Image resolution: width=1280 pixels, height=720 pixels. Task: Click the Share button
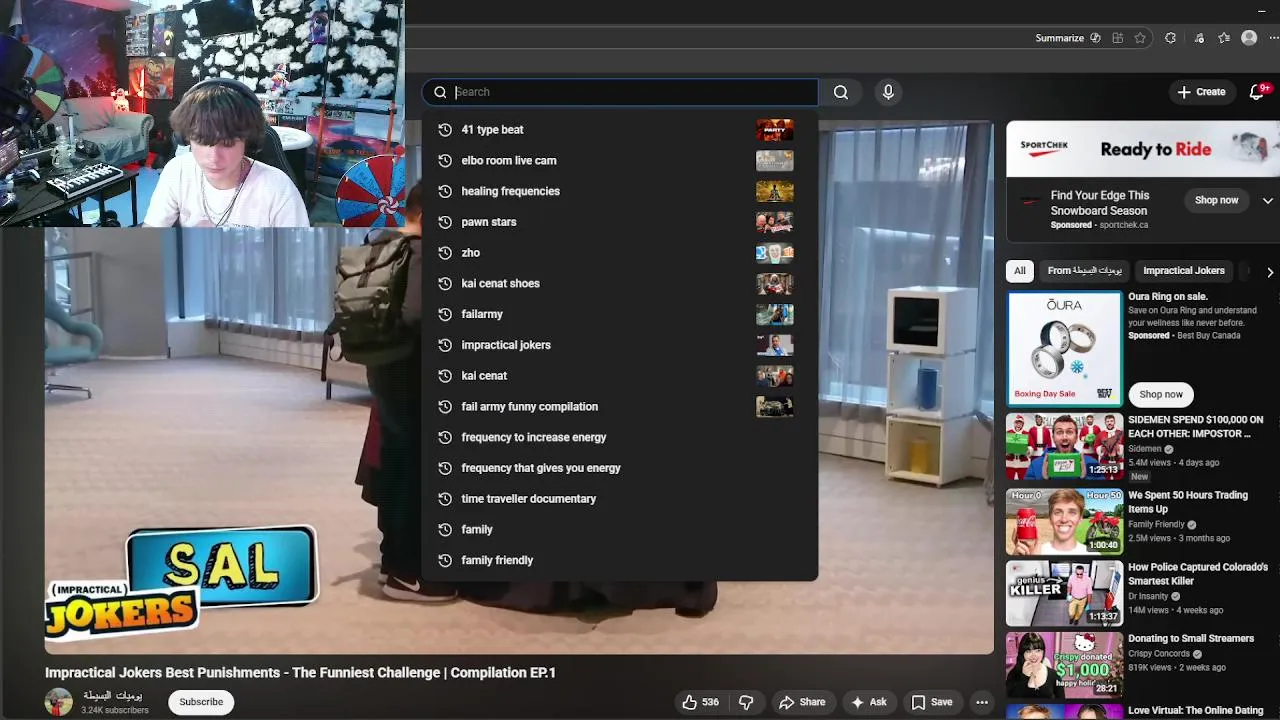pyautogui.click(x=802, y=702)
